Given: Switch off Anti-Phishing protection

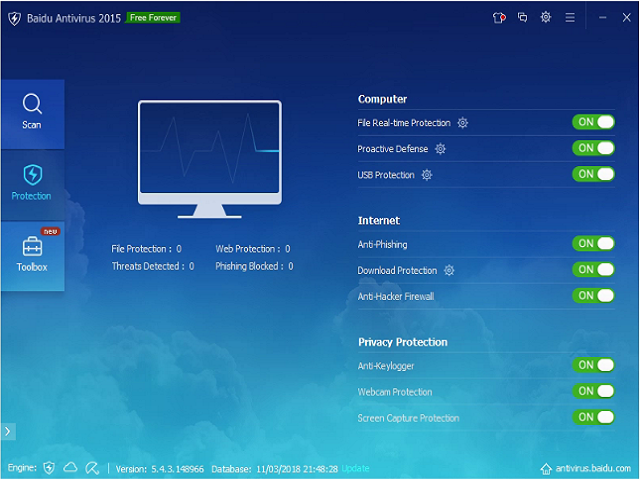Looking at the screenshot, I should (593, 244).
